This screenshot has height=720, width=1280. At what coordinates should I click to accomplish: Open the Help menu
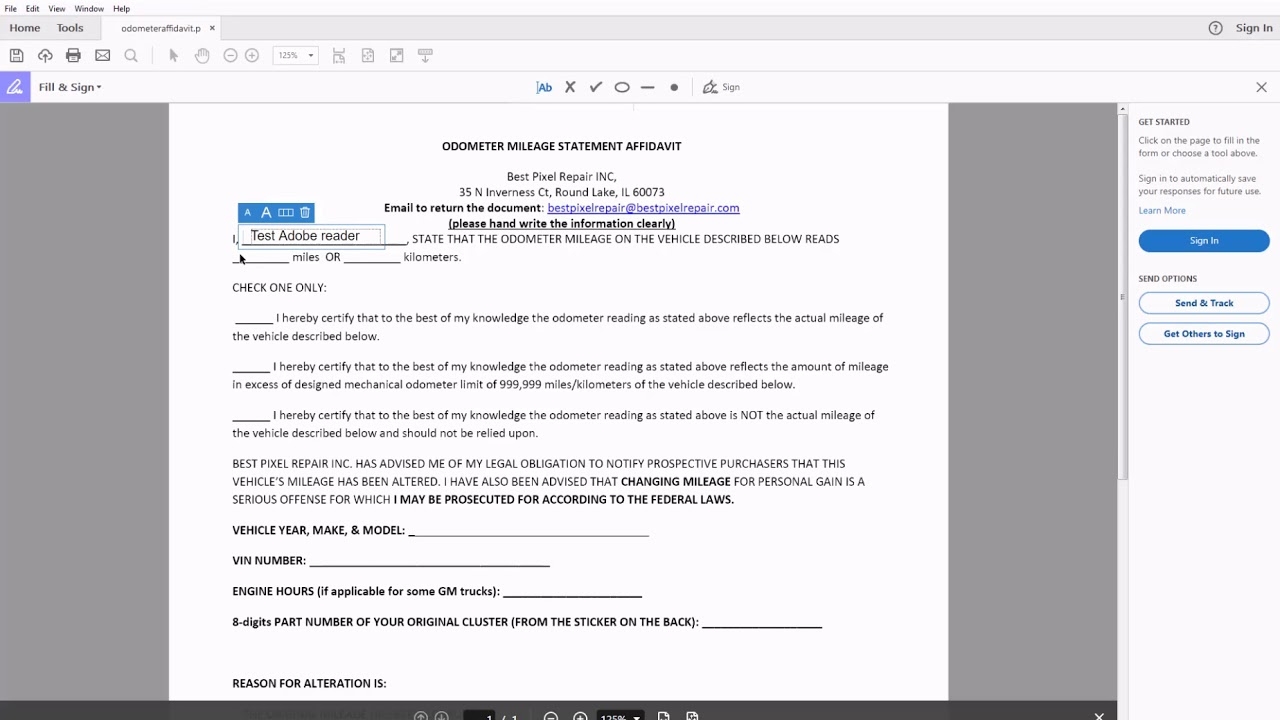[x=121, y=8]
